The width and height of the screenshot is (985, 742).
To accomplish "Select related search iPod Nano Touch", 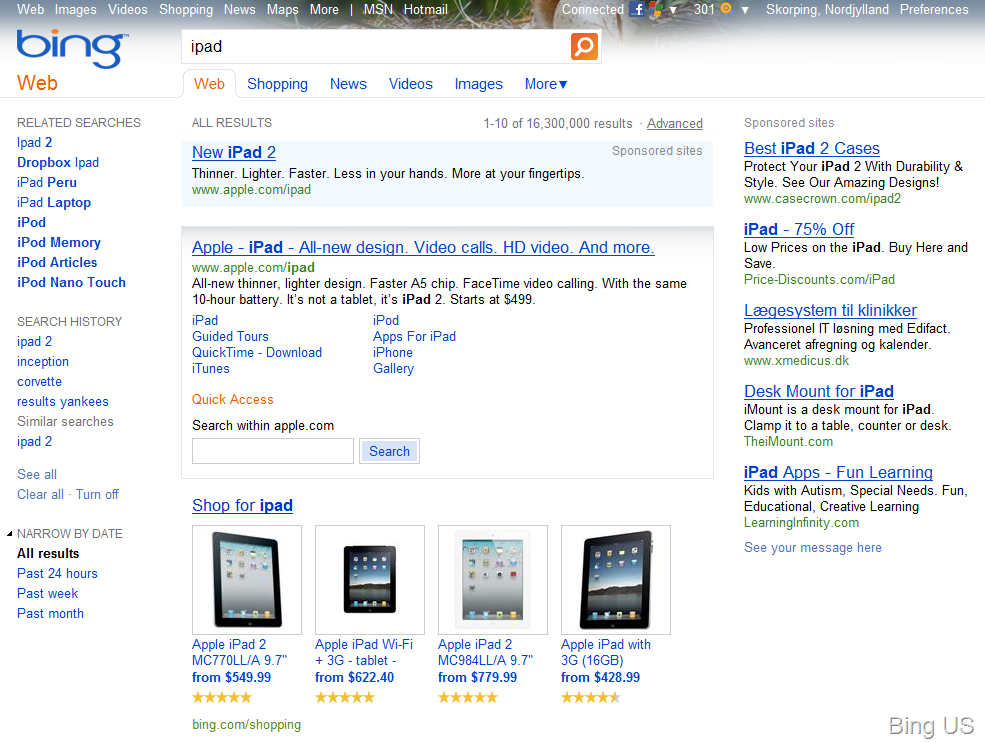I will point(71,282).
